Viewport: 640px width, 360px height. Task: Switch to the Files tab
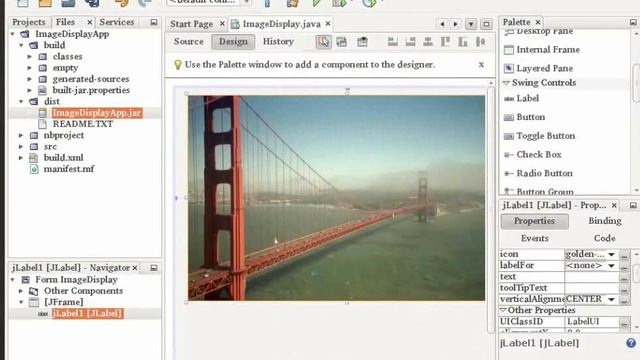tap(65, 22)
